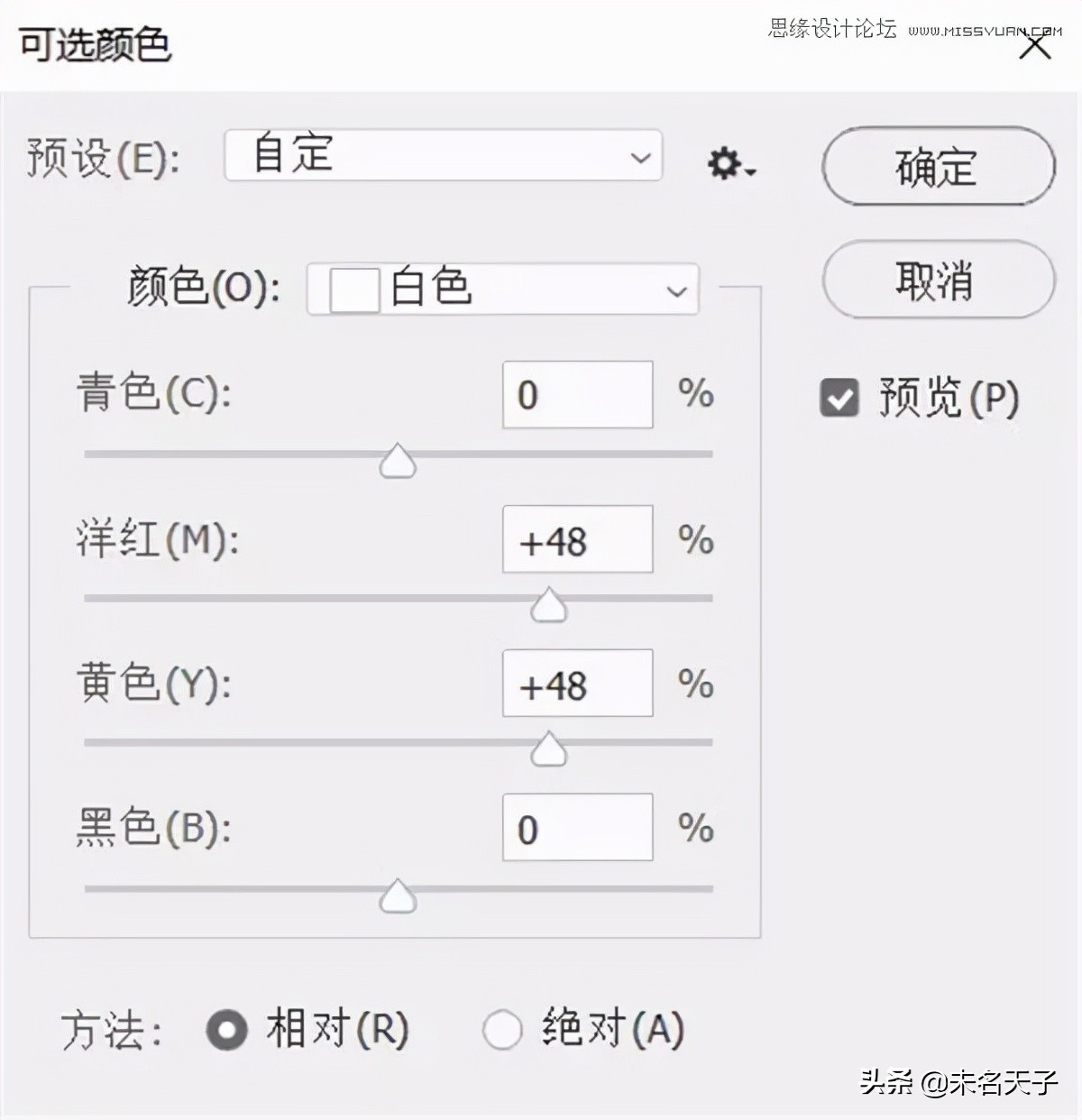
Task: Select the 相对(R) radio button
Action: [228, 1029]
